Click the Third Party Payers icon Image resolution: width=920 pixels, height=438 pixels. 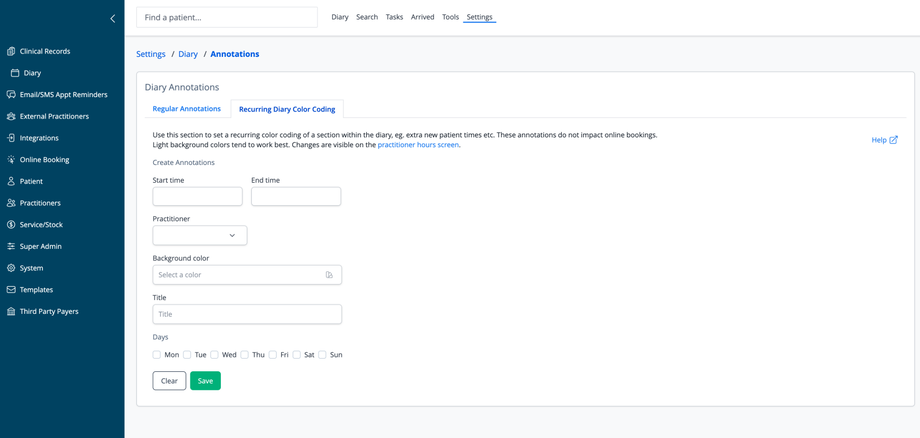point(11,312)
